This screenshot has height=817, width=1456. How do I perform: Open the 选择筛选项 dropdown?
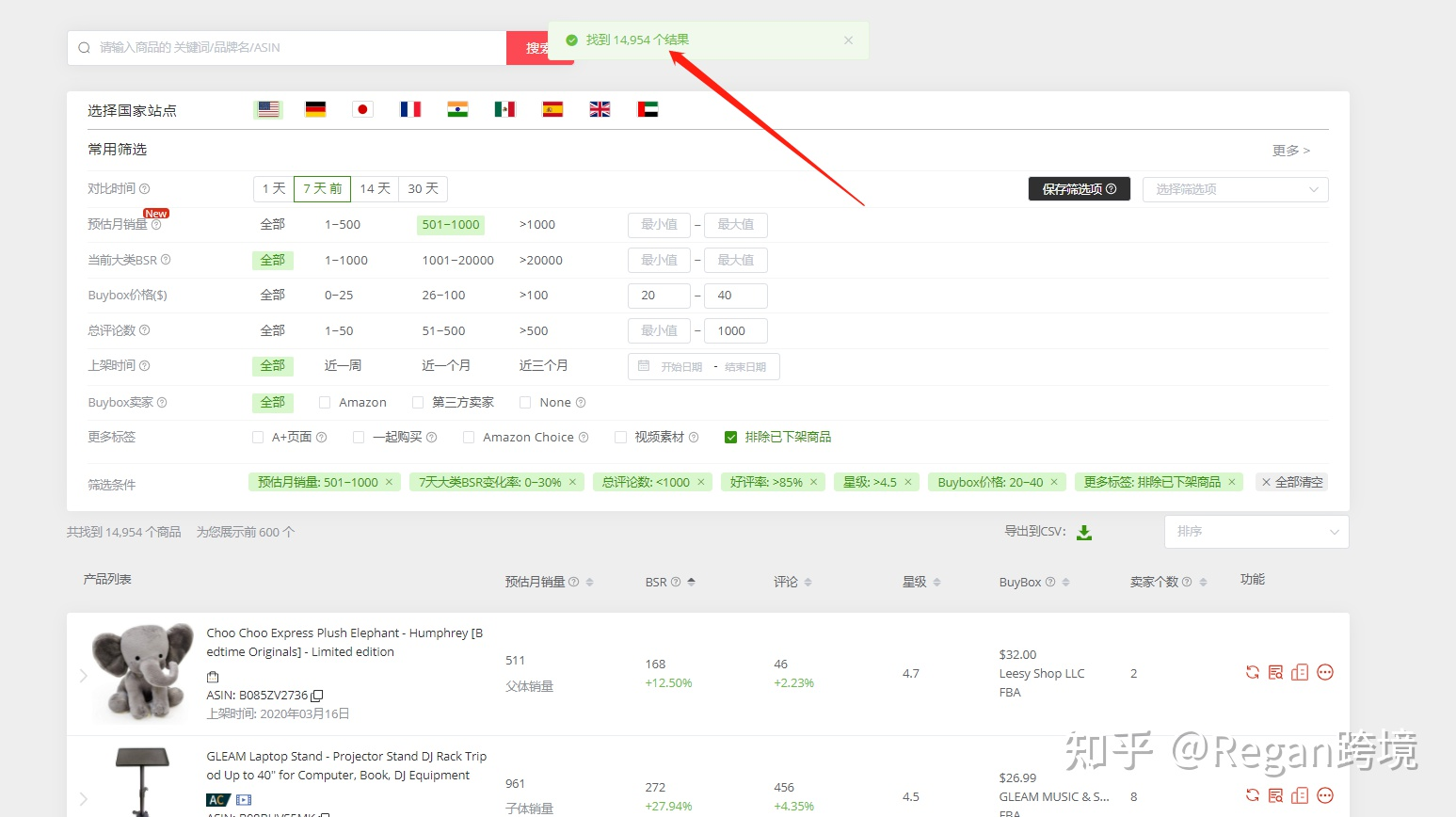pos(1234,188)
